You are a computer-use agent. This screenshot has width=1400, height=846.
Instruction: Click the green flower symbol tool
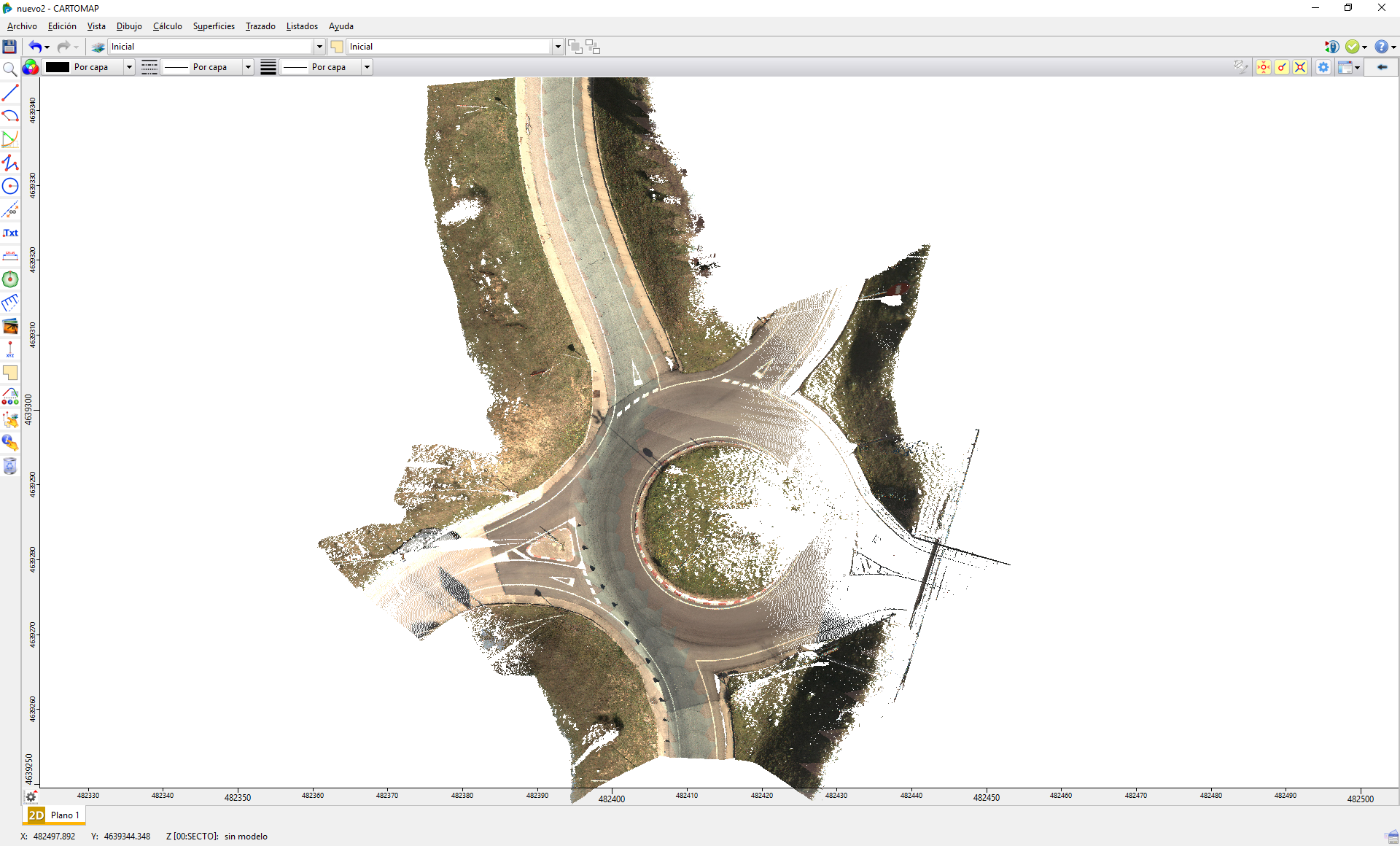coord(10,279)
